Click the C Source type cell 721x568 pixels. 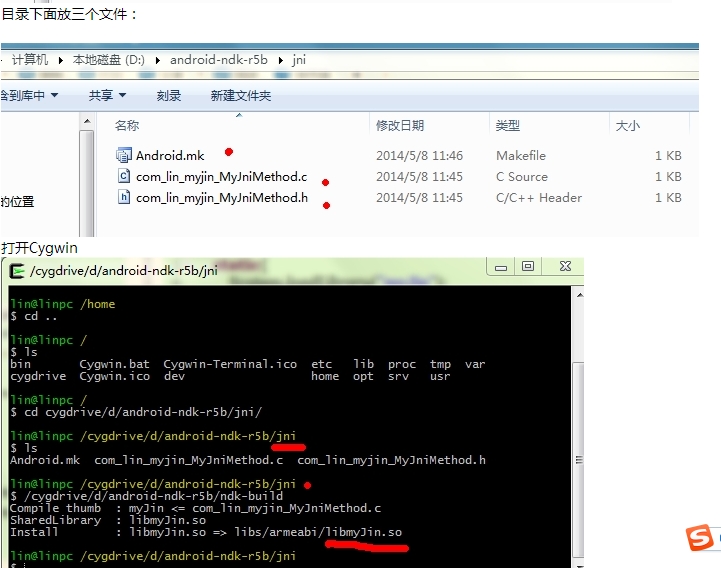[522, 177]
